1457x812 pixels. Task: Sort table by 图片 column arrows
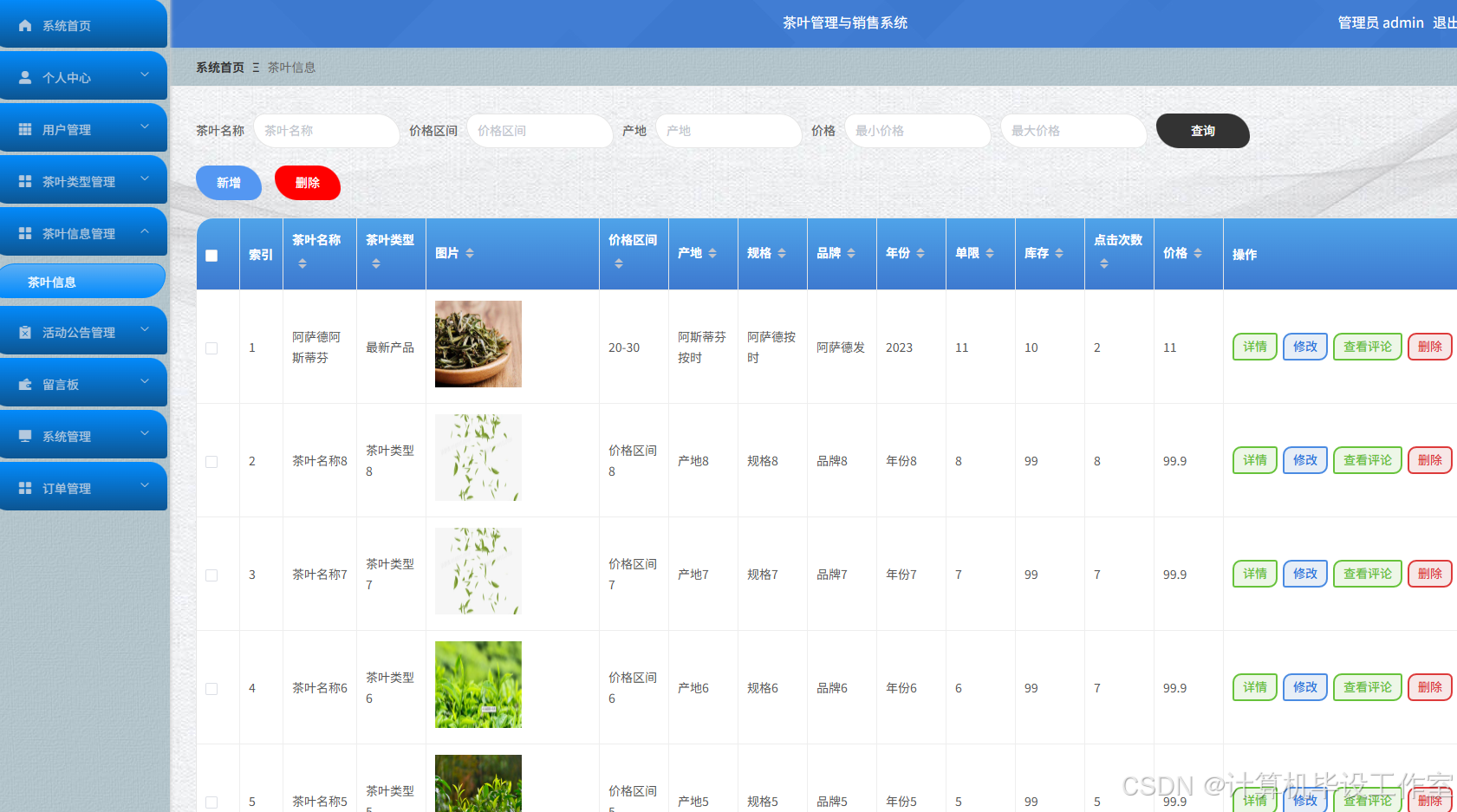470,253
